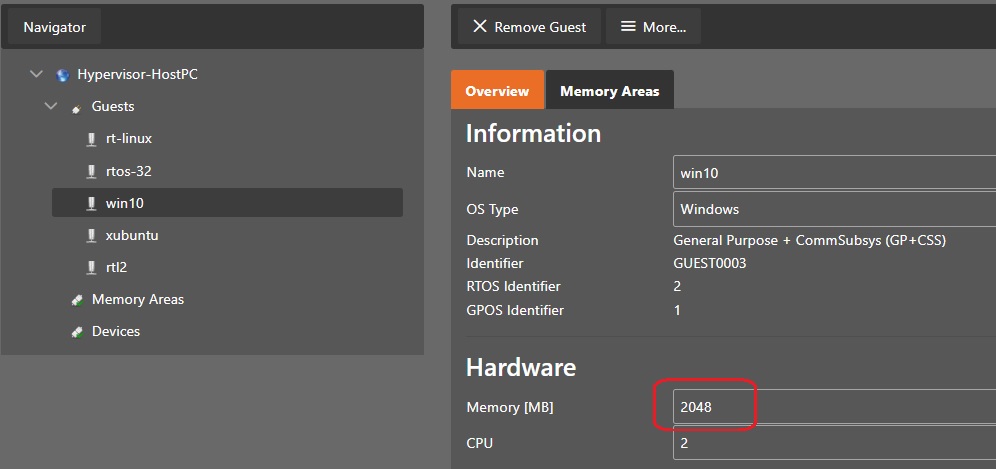Viewport: 996px width, 469px height.
Task: Click the Memory [MB] label
Action: pyautogui.click(x=510, y=407)
